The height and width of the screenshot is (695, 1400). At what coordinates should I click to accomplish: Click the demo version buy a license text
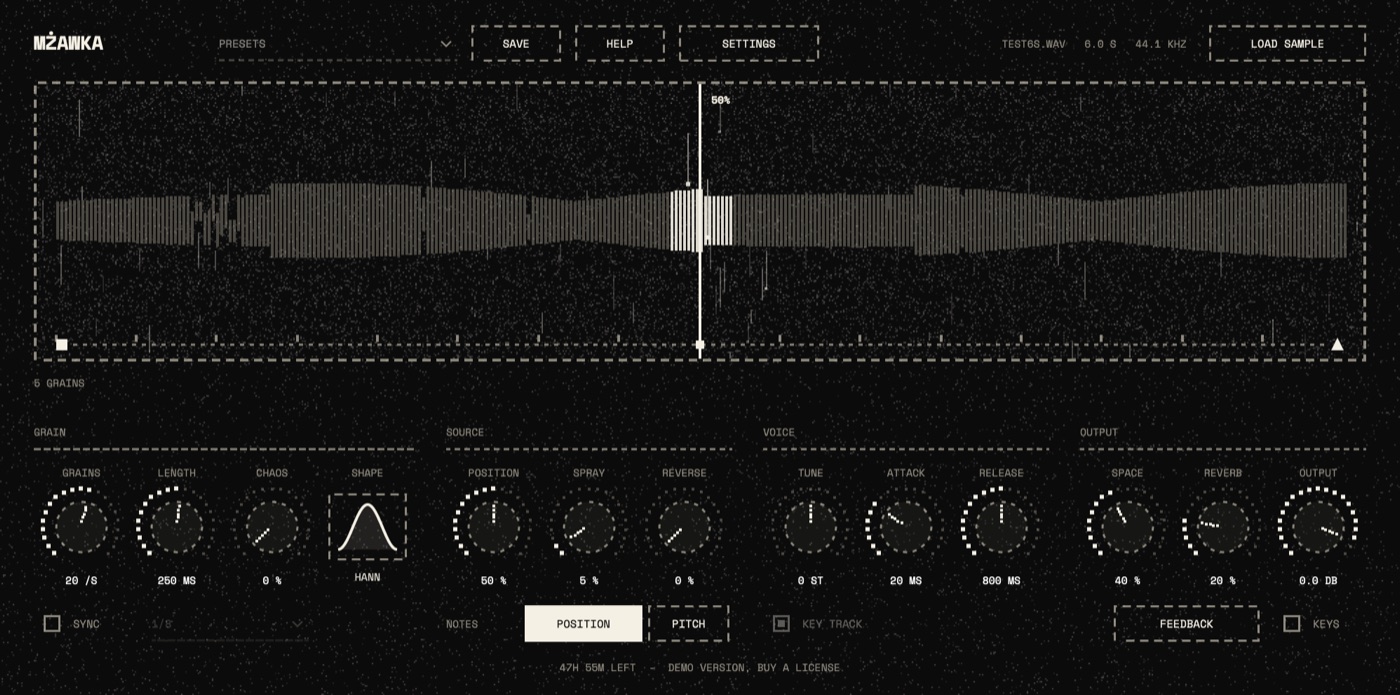(754, 668)
